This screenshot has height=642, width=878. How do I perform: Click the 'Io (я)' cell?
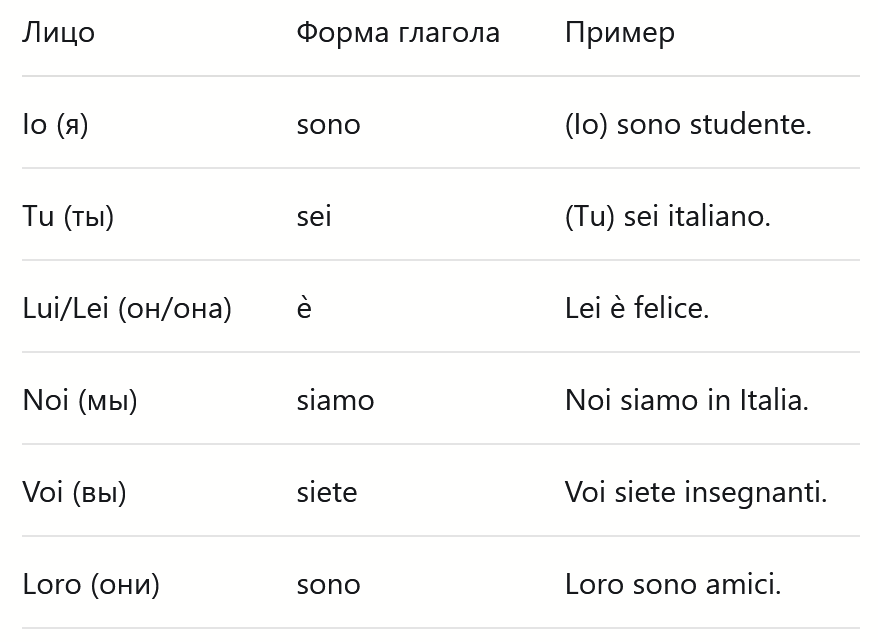click(x=55, y=125)
